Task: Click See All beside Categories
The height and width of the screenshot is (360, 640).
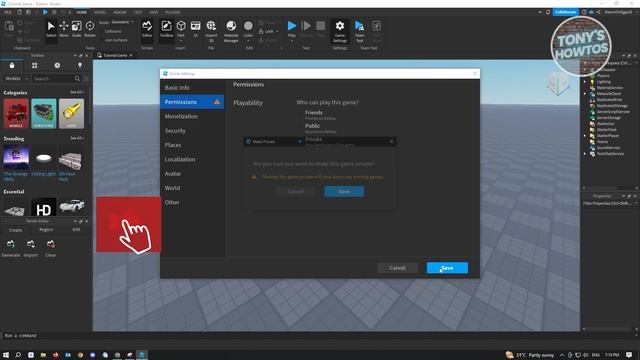Action: pyautogui.click(x=77, y=92)
